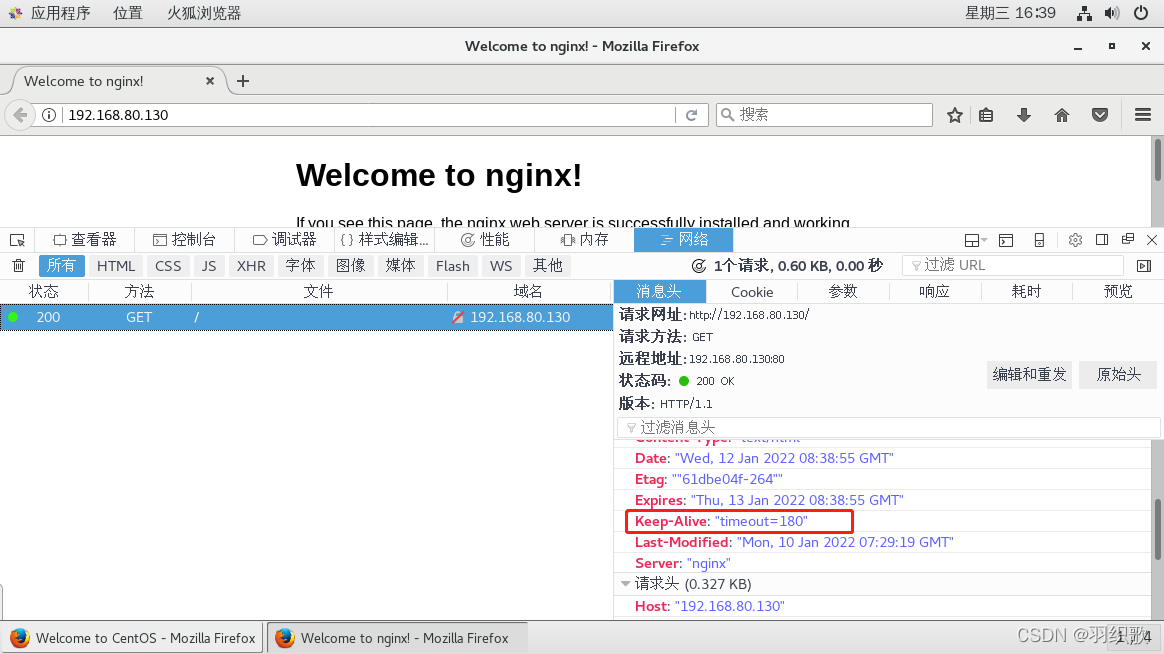Open the 位置 menu
1164x654 pixels.
pyautogui.click(x=128, y=13)
